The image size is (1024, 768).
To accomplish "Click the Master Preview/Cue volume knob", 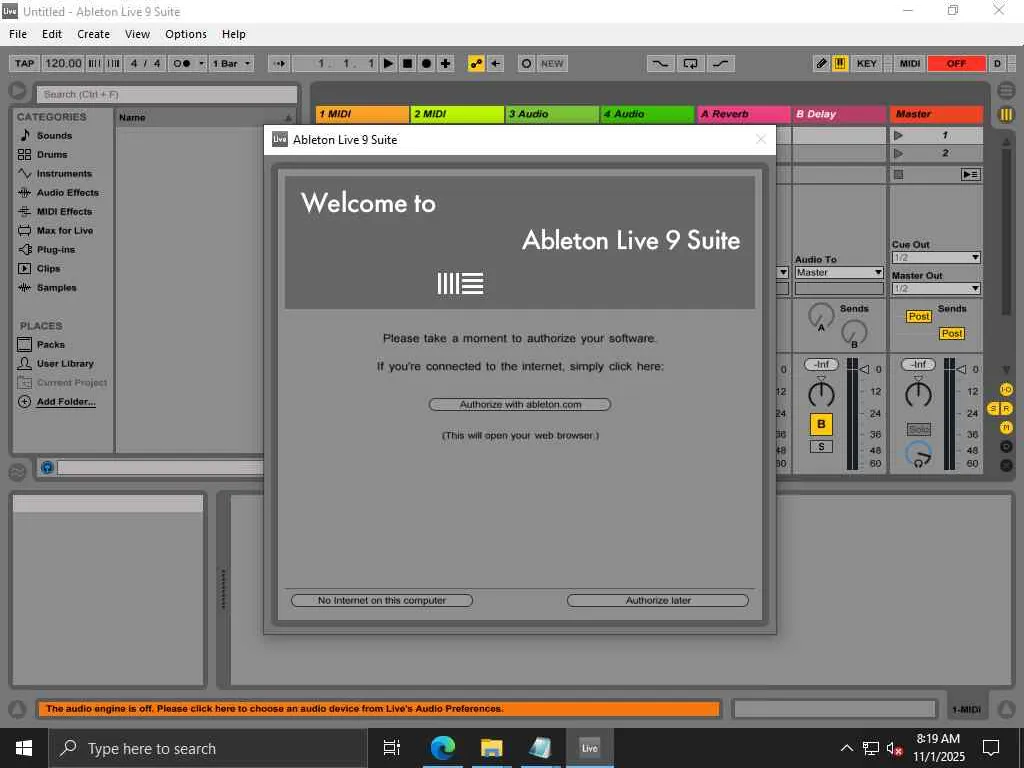I will click(x=918, y=455).
